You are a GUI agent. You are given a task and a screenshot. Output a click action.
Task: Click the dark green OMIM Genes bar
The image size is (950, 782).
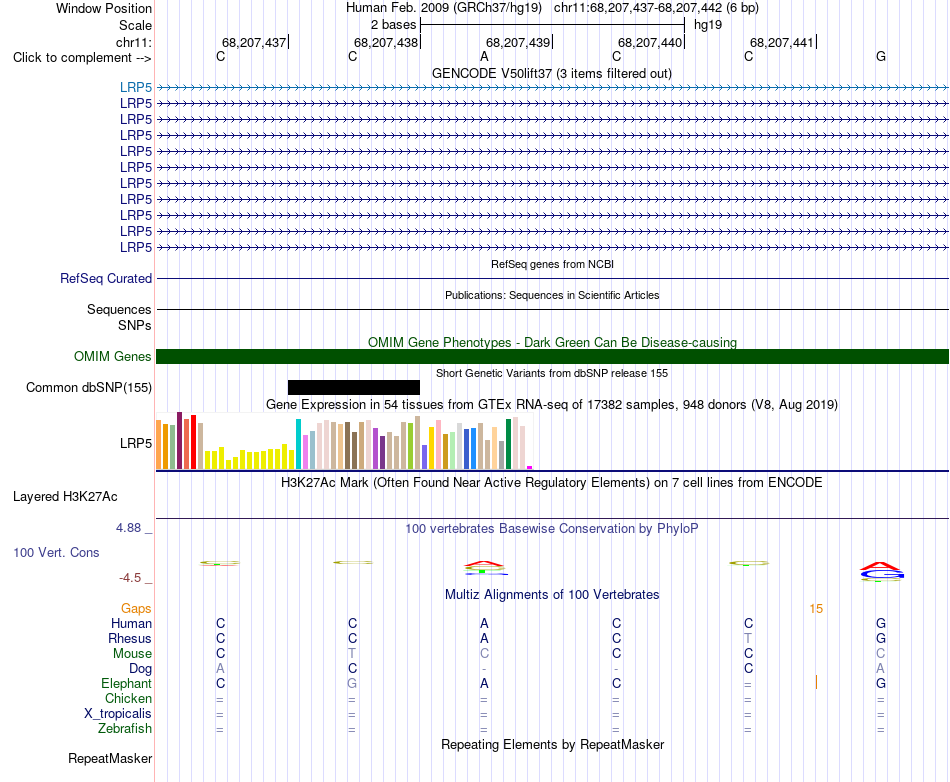pos(552,356)
